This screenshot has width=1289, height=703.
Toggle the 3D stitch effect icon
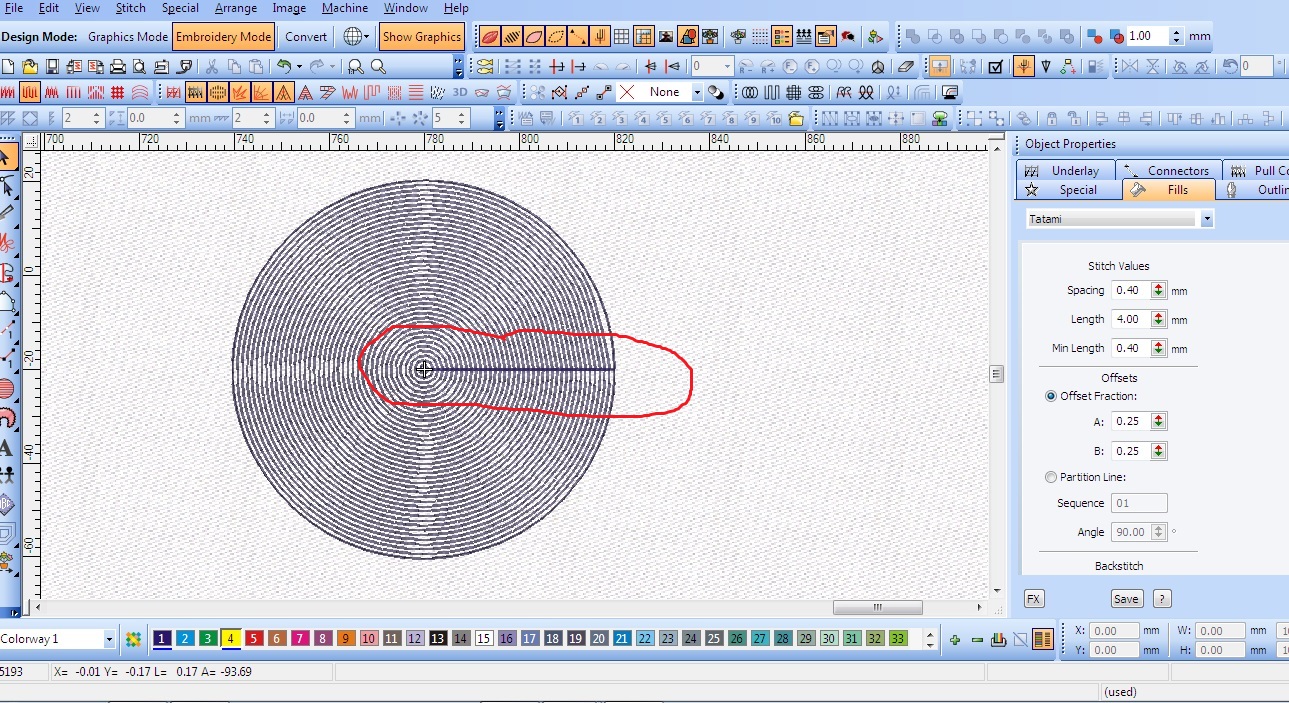pos(460,92)
